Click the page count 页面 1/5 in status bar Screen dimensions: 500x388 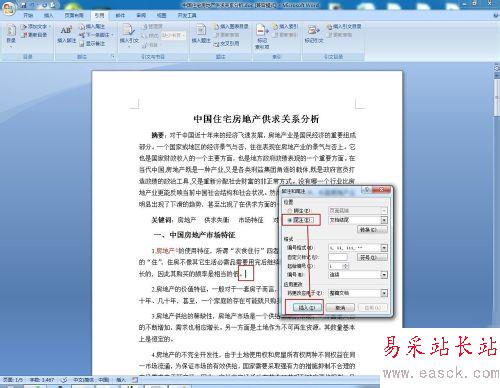(x=13, y=379)
